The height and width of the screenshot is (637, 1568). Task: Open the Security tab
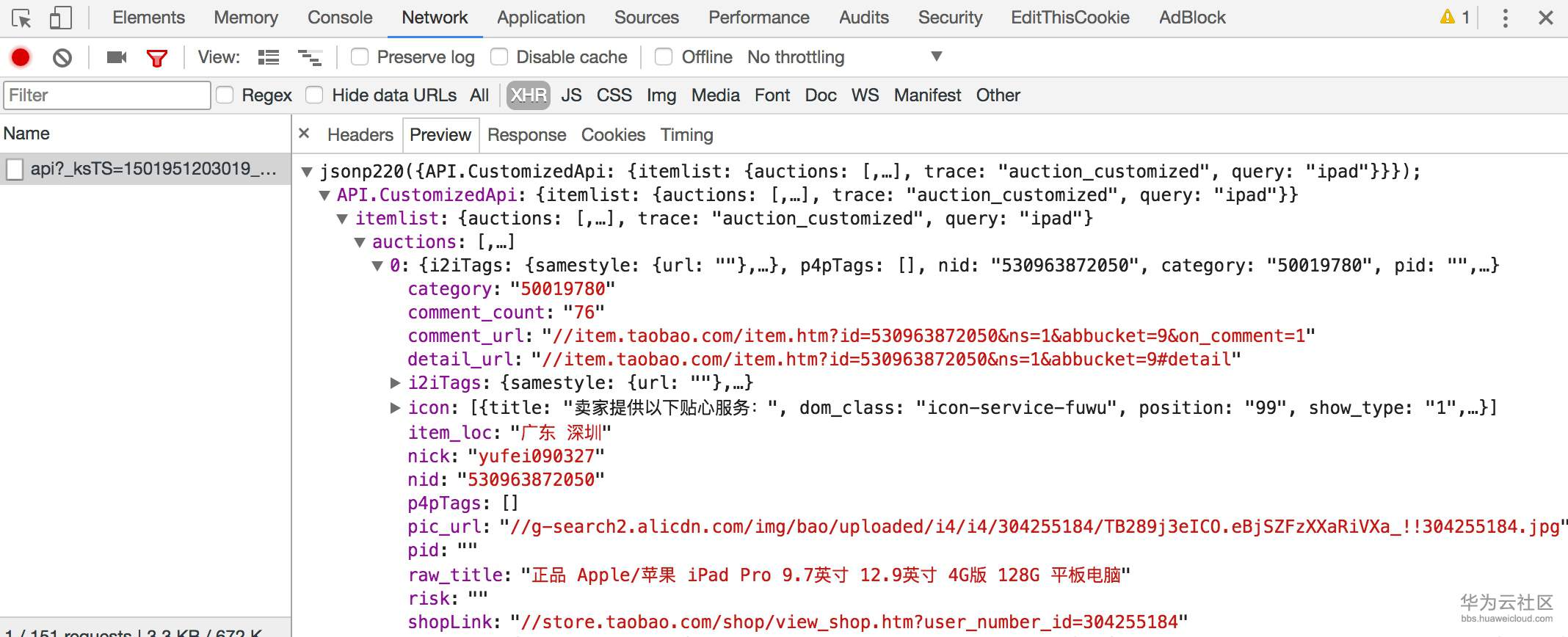point(950,18)
